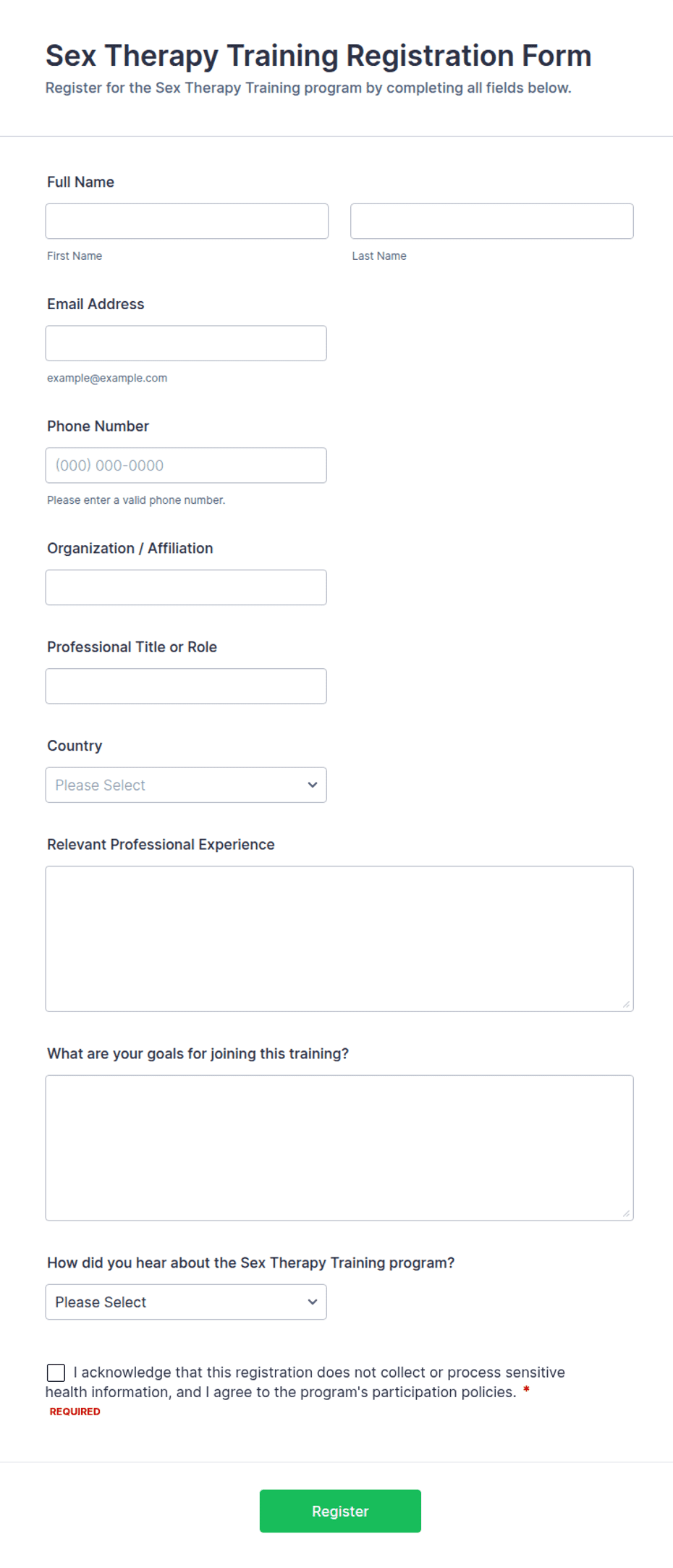Click the training goals textarea
Viewport: 673px width, 1568px height.
click(x=339, y=1148)
